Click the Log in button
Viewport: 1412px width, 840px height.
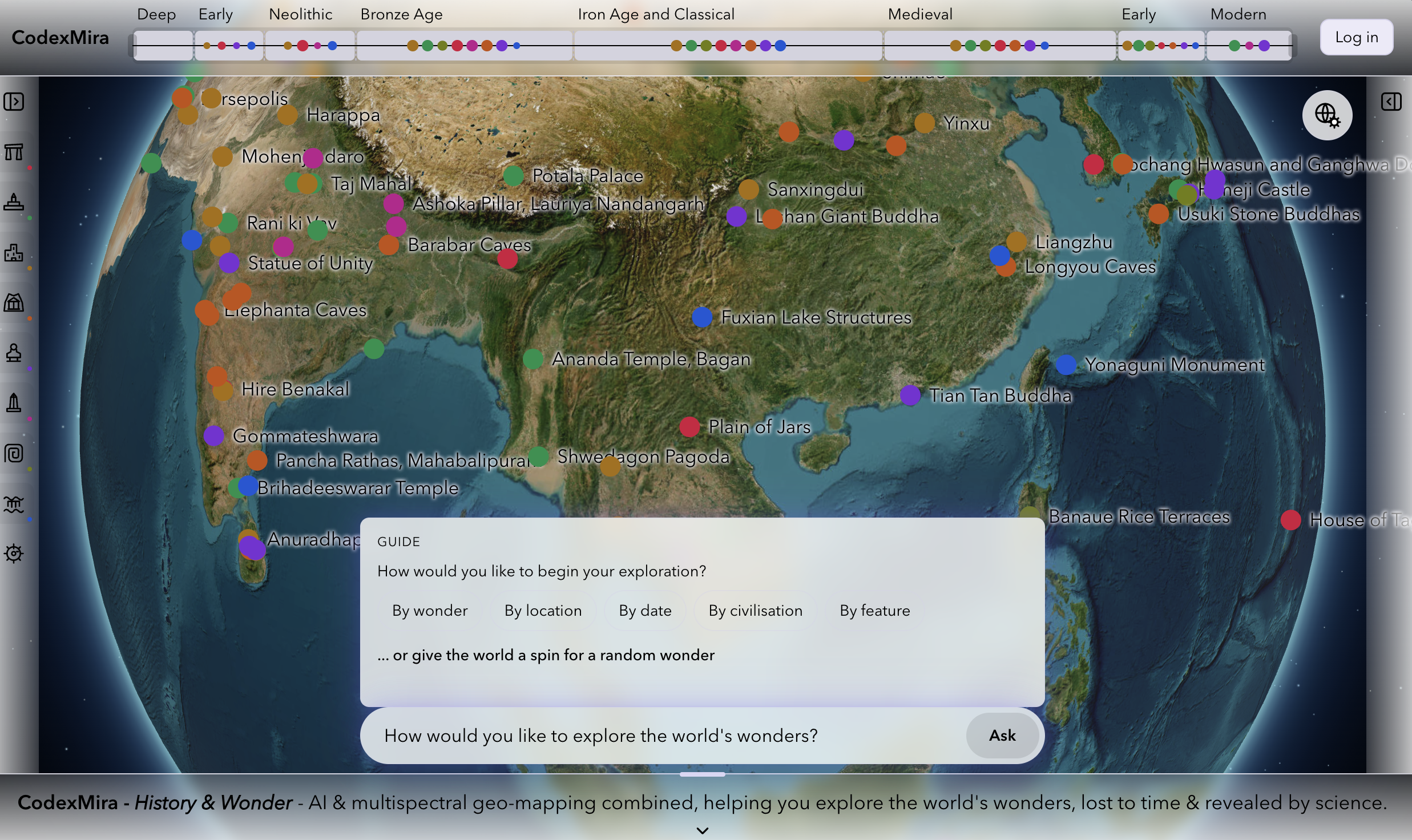1356,37
